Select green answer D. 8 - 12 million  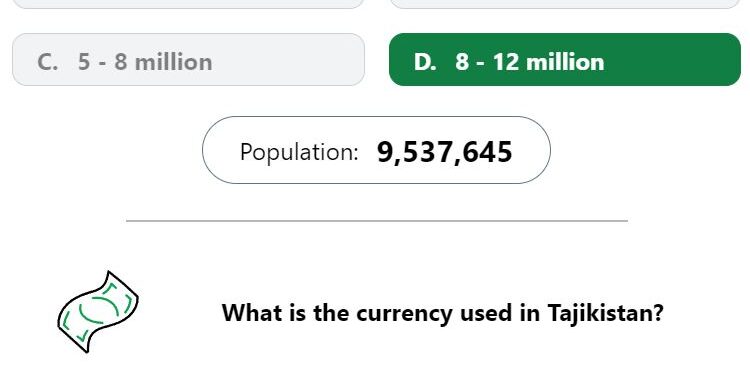click(x=565, y=60)
